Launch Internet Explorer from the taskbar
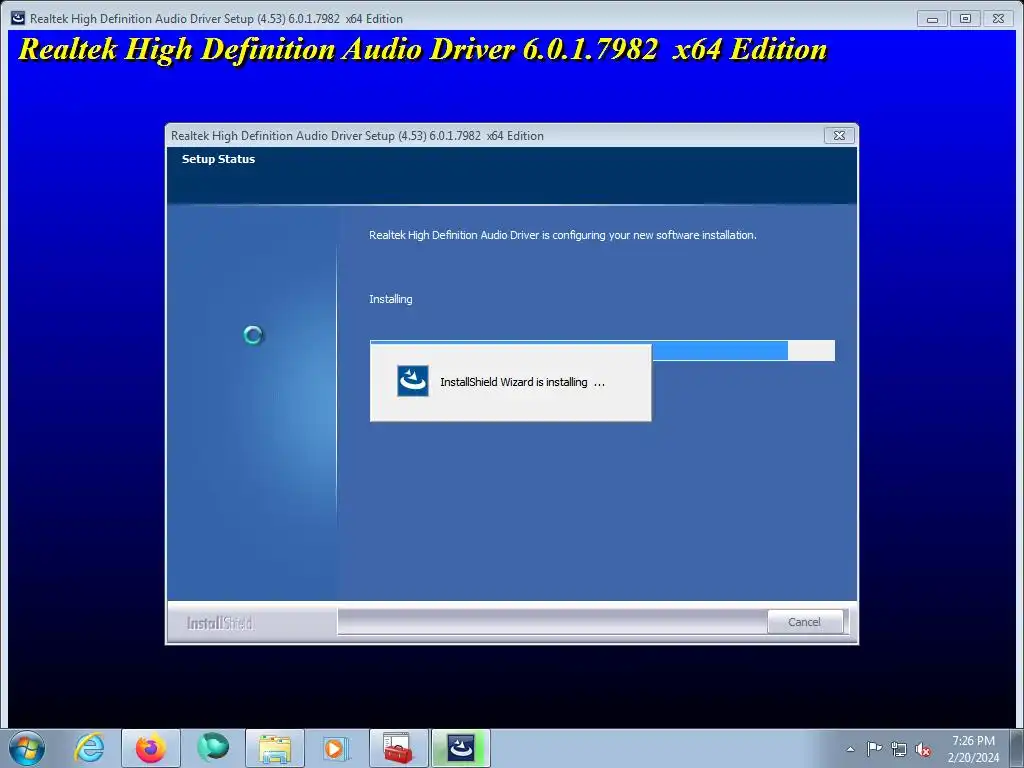The image size is (1024, 768). pyautogui.click(x=89, y=748)
